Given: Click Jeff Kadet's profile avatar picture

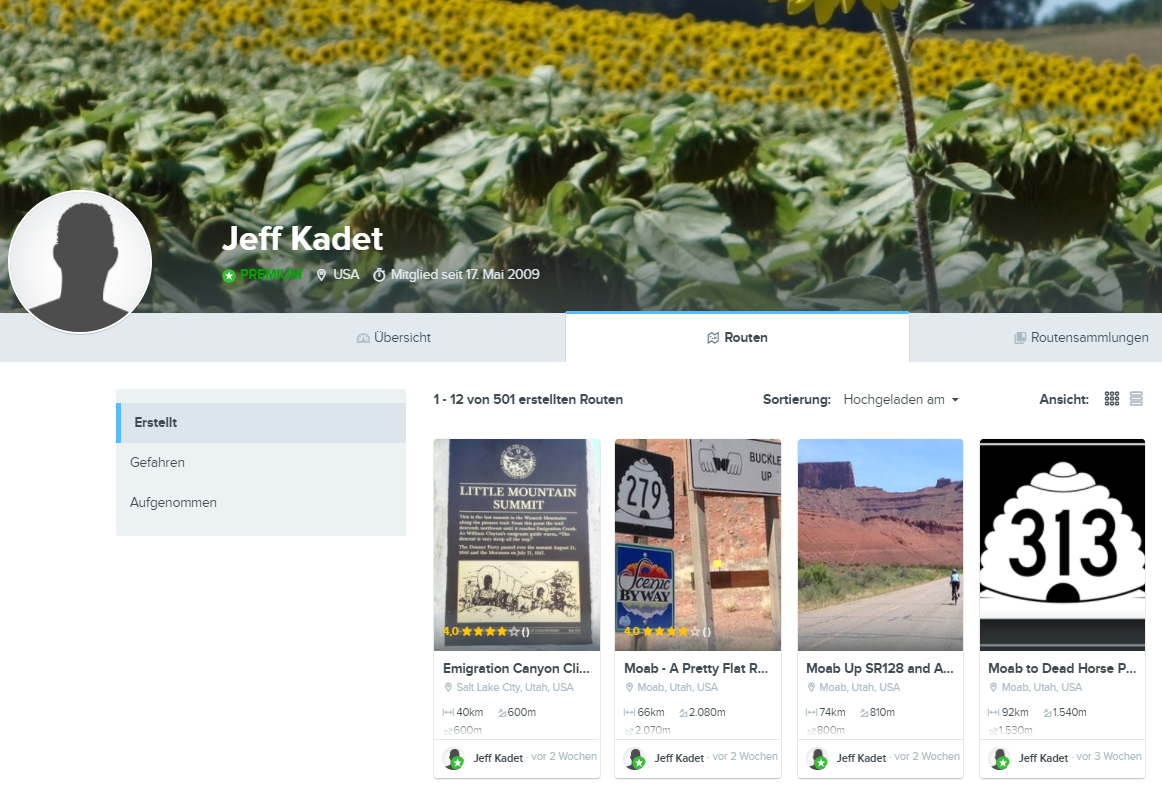Looking at the screenshot, I should 80,262.
